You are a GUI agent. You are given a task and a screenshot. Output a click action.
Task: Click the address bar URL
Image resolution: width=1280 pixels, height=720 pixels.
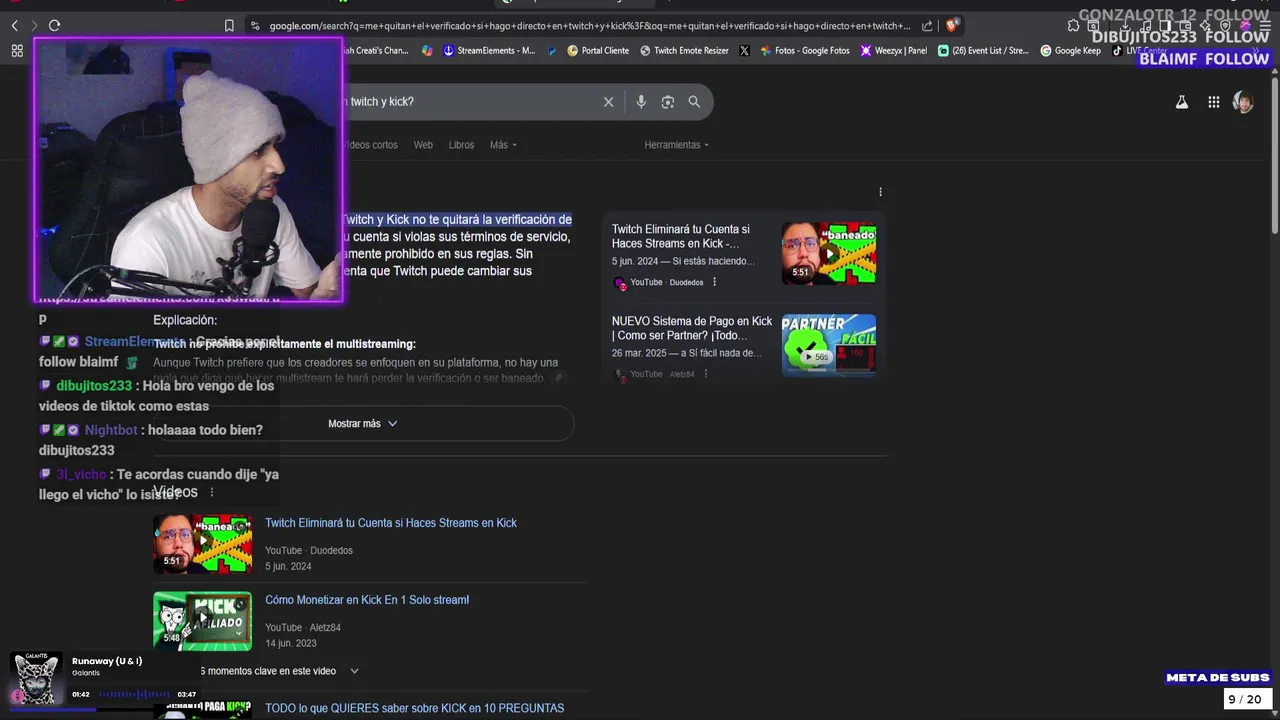[590, 26]
